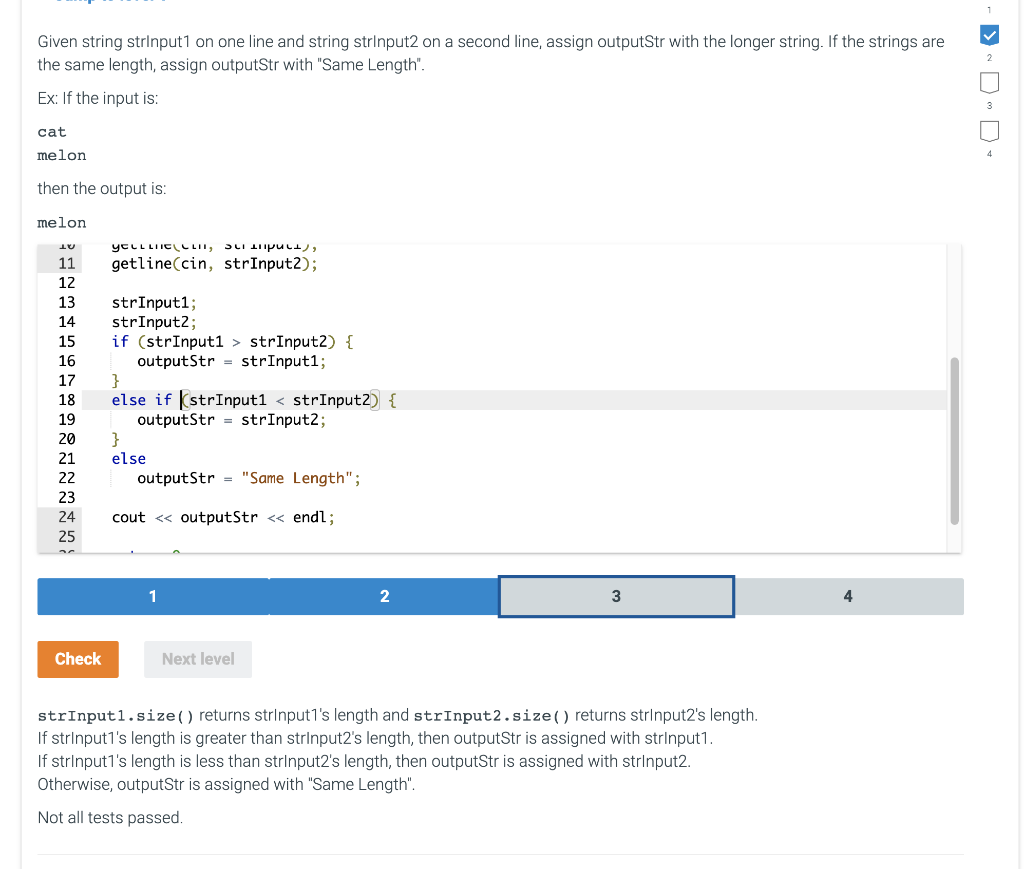Image resolution: width=1024 pixels, height=869 pixels.
Task: Click the number 2 above its shield badge
Action: pos(989,57)
